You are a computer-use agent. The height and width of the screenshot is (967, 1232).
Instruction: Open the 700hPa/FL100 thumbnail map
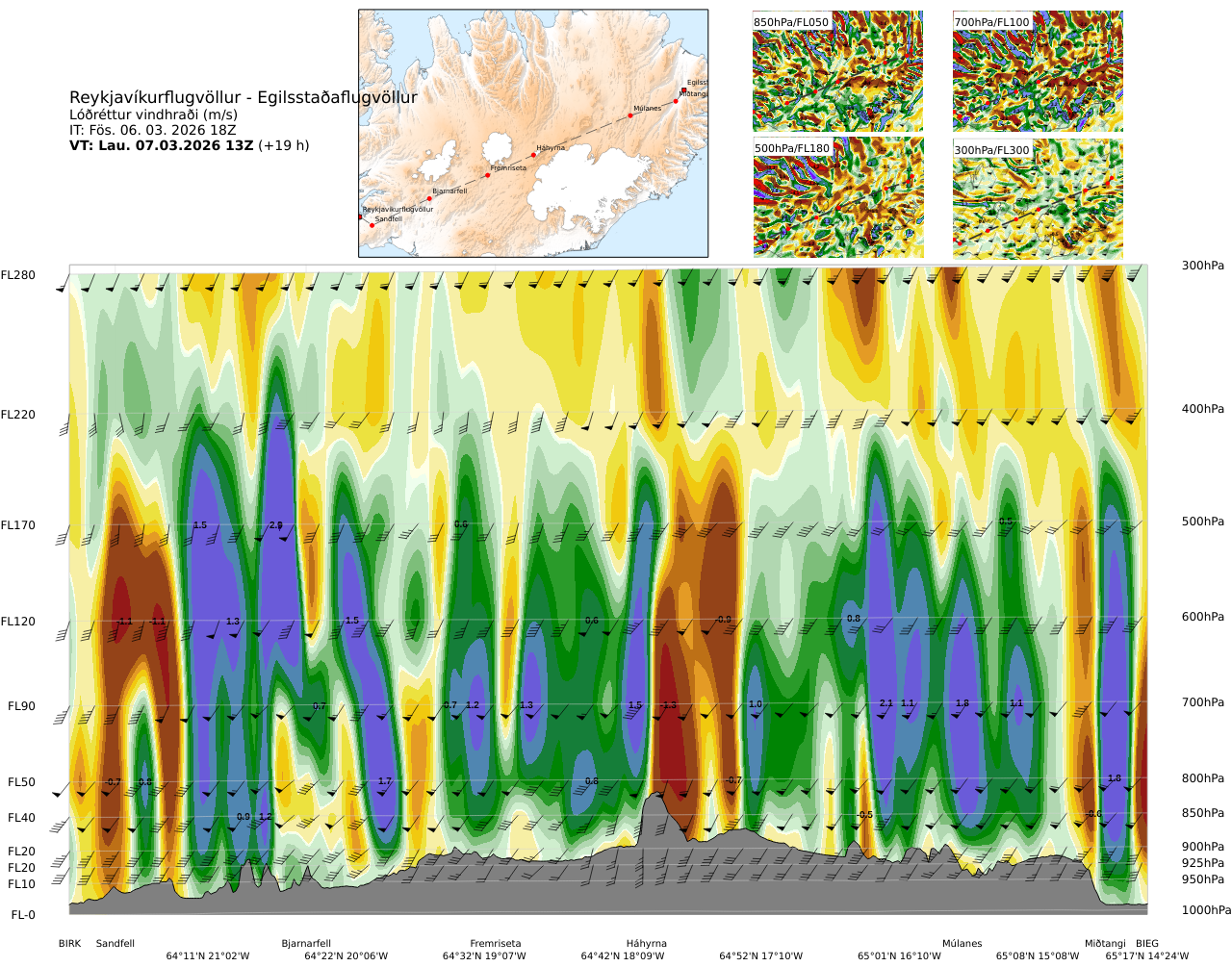pyautogui.click(x=1038, y=71)
